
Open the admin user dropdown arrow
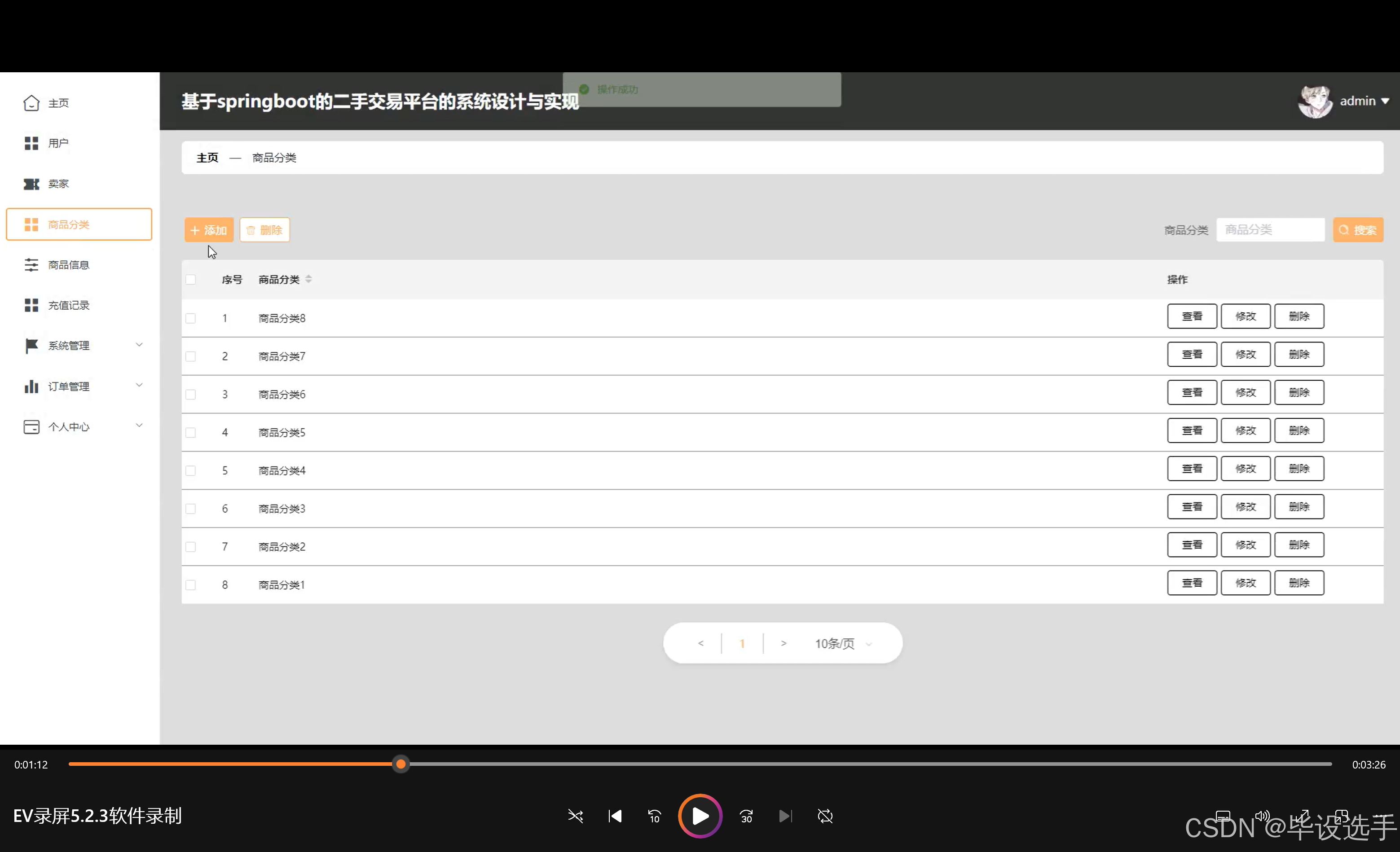(1385, 101)
